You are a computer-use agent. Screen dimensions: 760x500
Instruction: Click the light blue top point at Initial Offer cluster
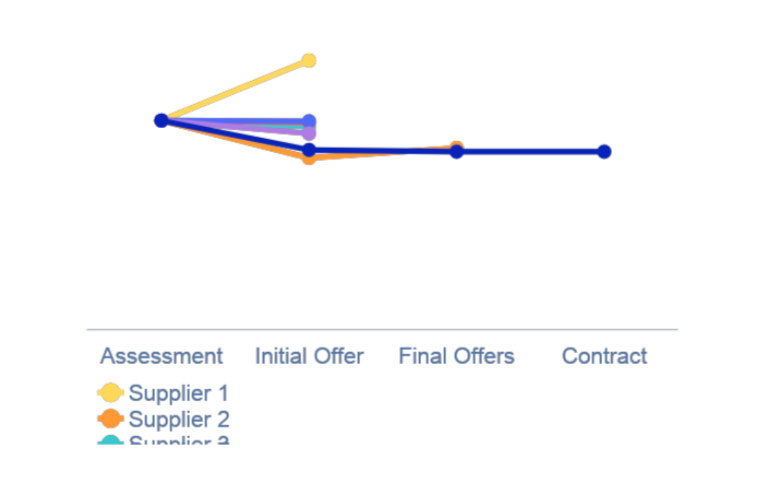309,120
